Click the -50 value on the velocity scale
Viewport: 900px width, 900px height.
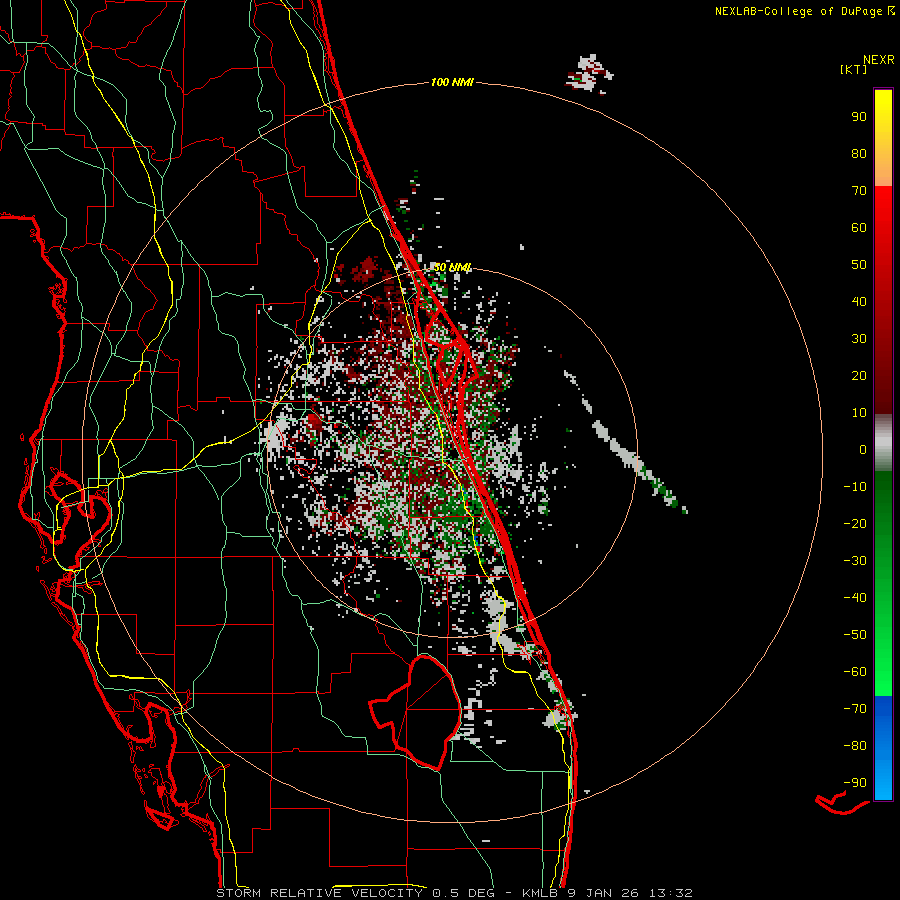(x=855, y=635)
